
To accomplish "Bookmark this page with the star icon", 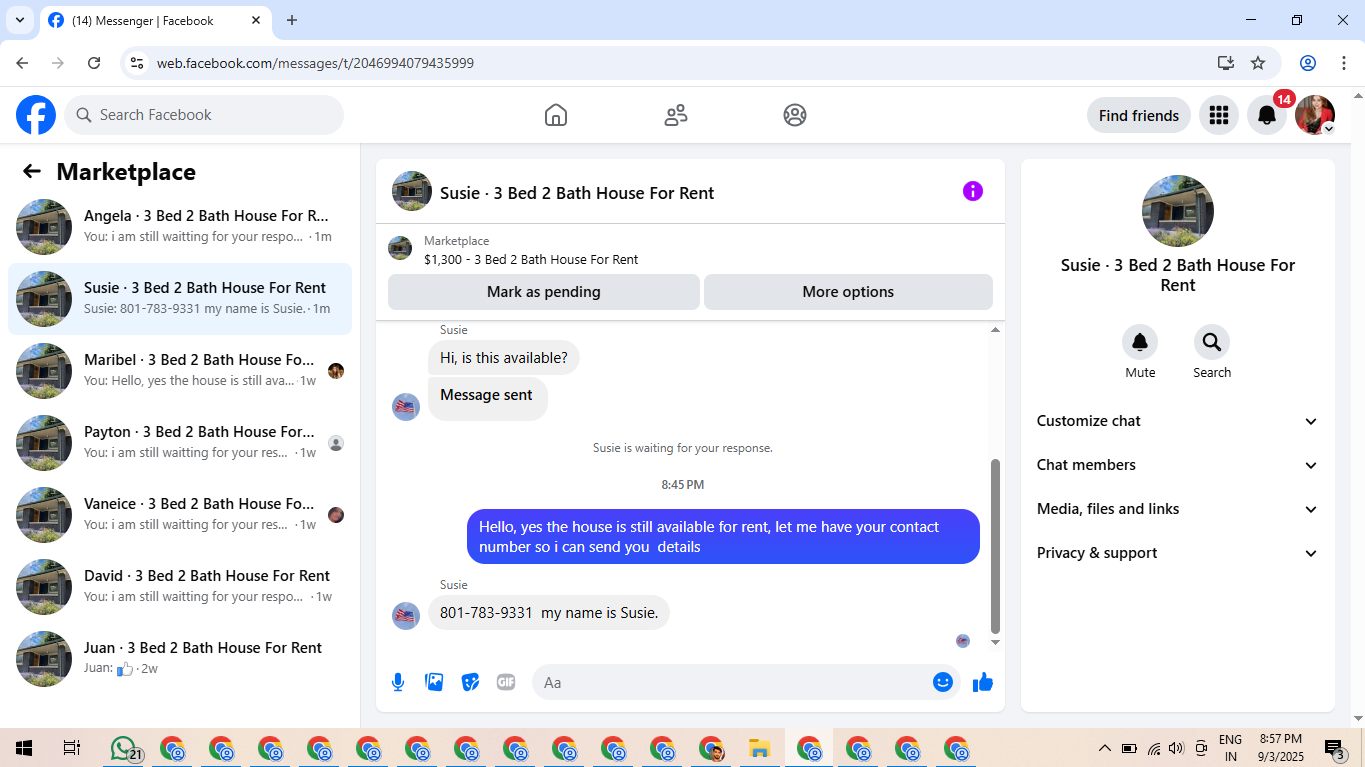I will [1258, 63].
